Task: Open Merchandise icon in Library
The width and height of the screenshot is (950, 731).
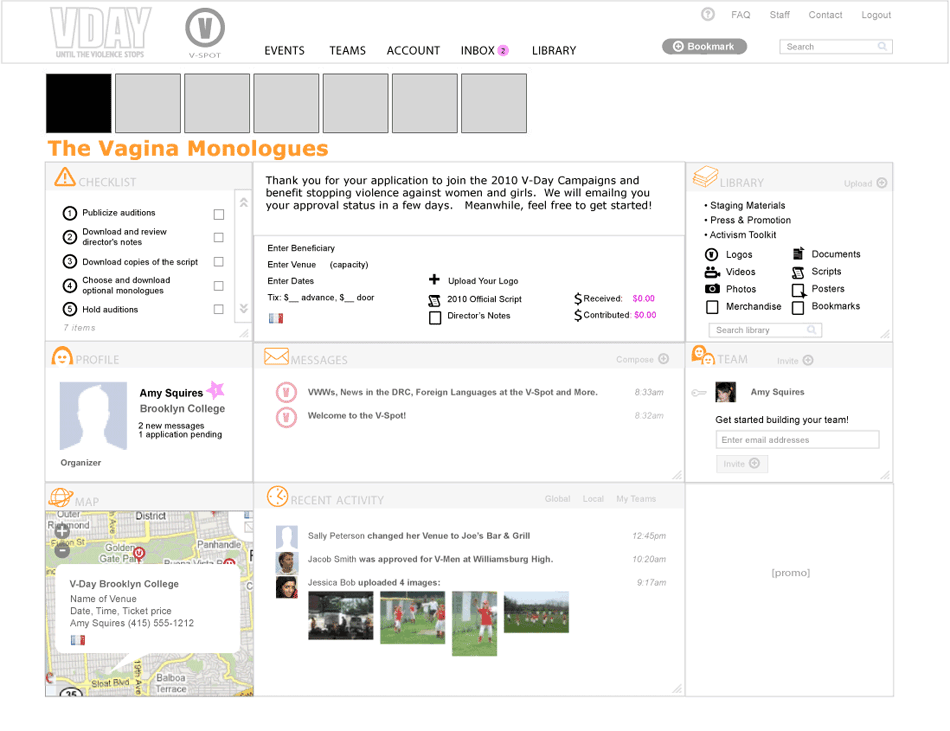Action: click(x=712, y=307)
